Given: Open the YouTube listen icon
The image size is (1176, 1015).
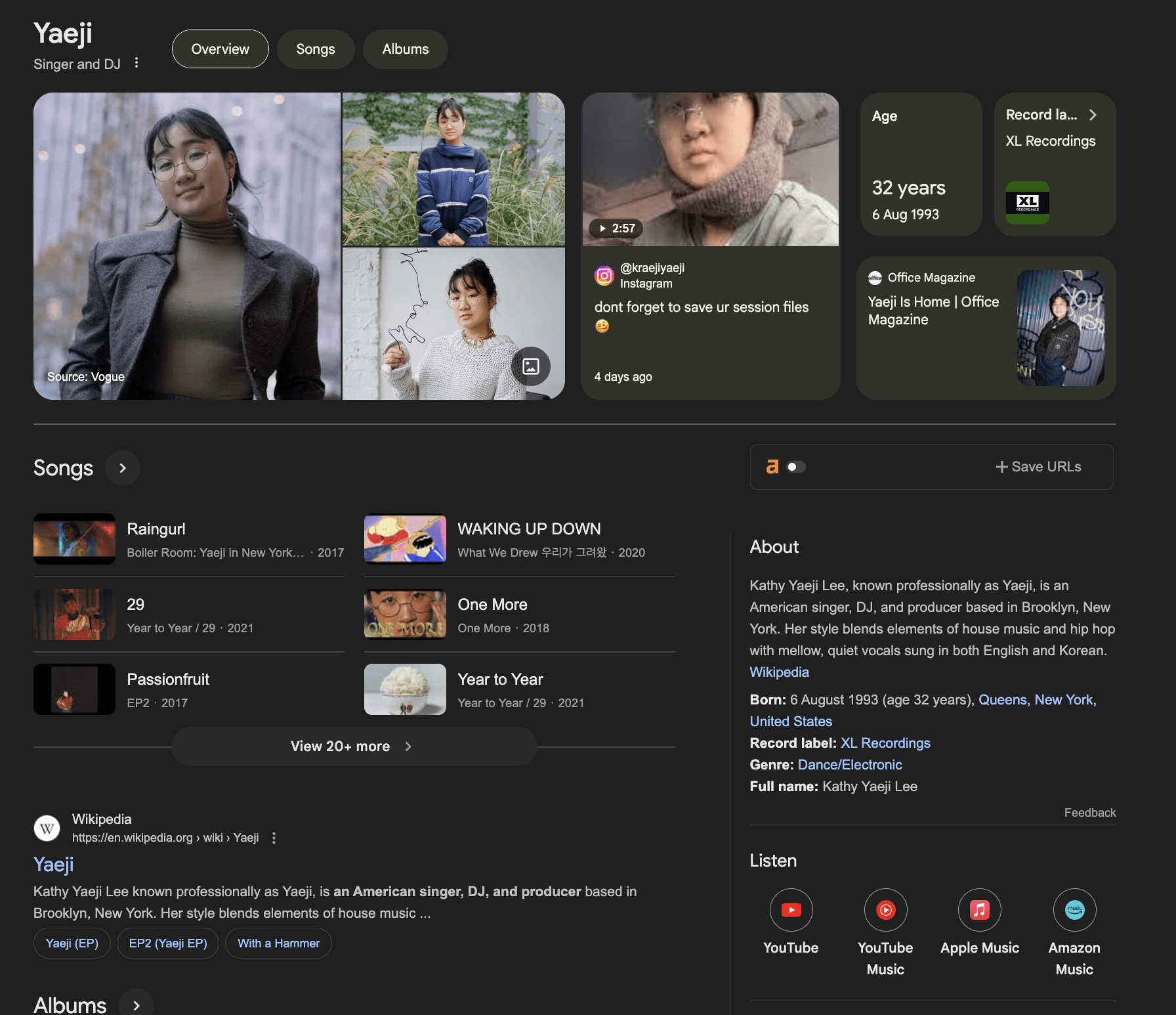Looking at the screenshot, I should point(791,910).
